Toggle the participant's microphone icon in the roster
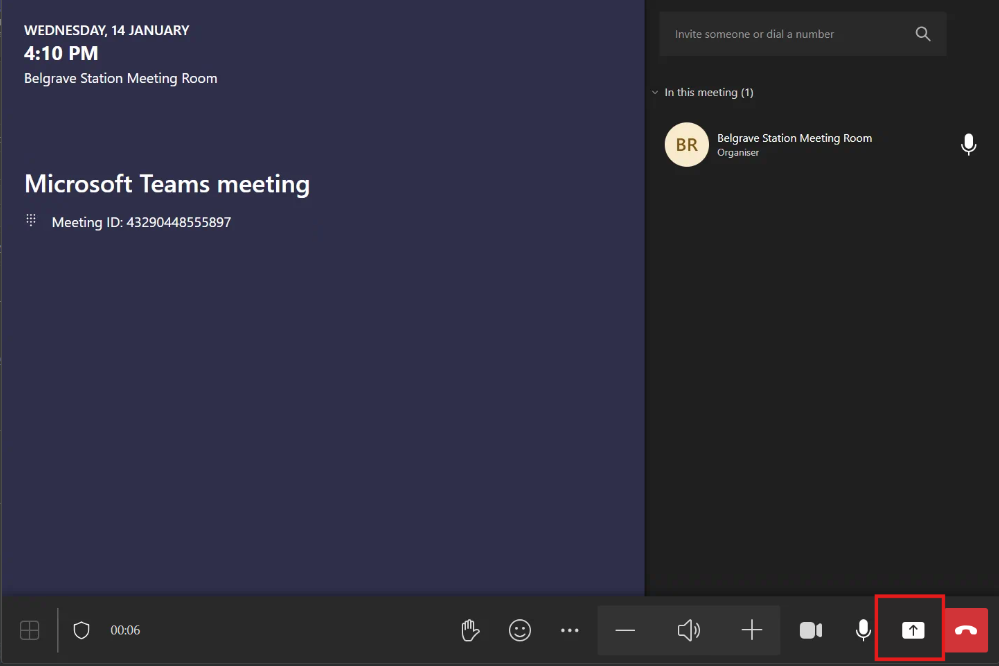The image size is (999, 666). [x=968, y=145]
